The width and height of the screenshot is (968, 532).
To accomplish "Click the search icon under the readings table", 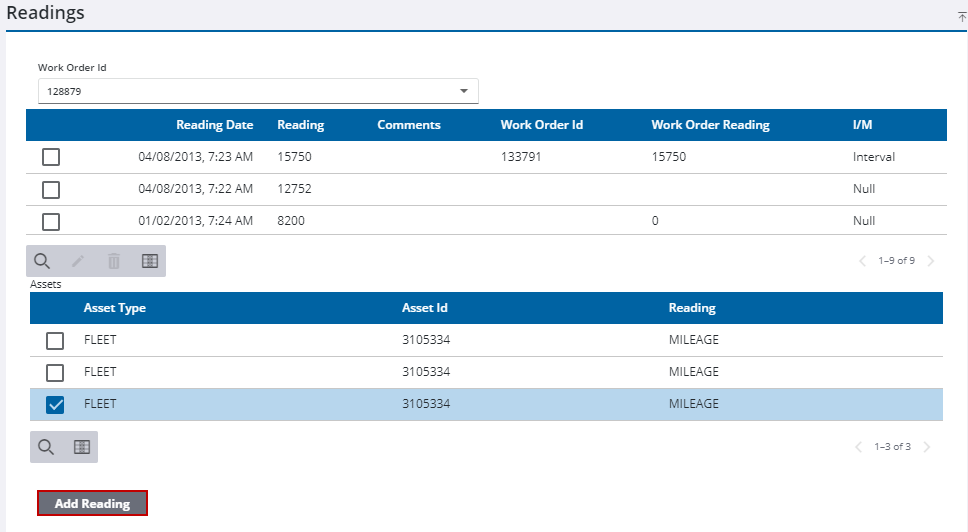I will (42, 261).
